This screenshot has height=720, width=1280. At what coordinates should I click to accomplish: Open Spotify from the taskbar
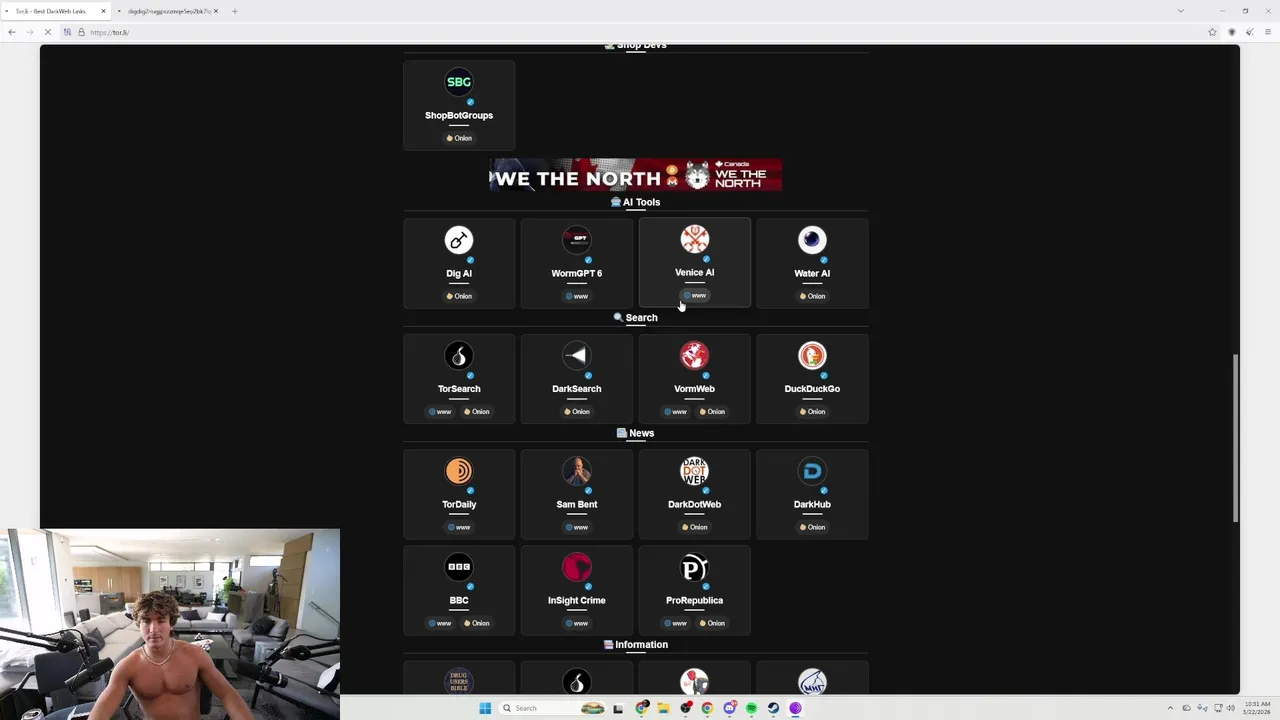(x=751, y=708)
